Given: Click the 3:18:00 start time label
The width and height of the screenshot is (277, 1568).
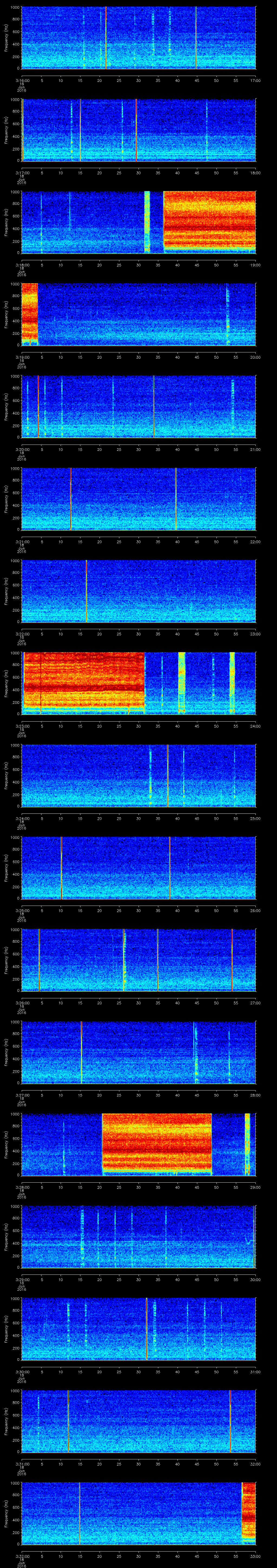Looking at the screenshot, I should (22, 265).
